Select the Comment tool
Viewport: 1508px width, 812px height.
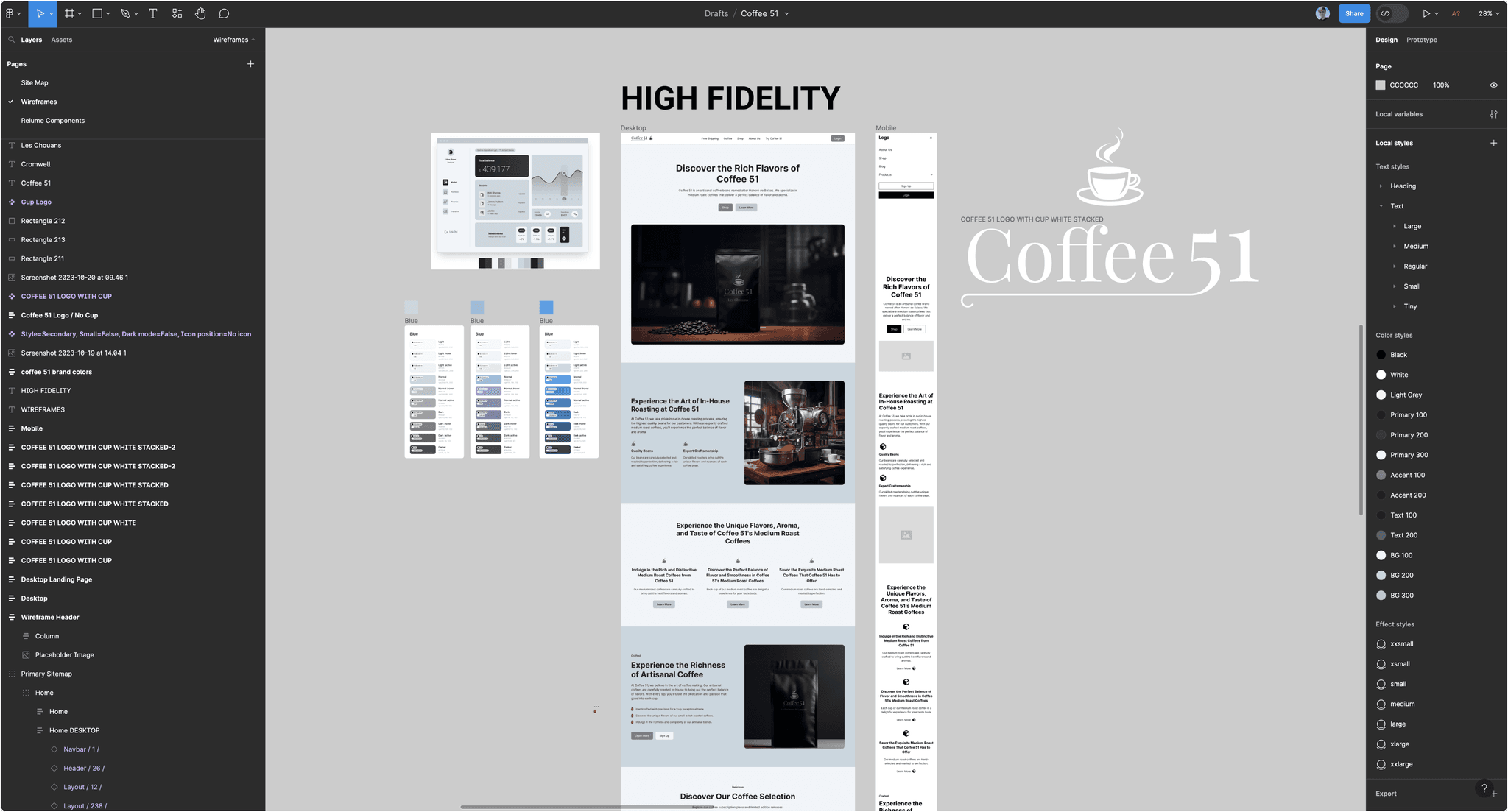click(224, 13)
